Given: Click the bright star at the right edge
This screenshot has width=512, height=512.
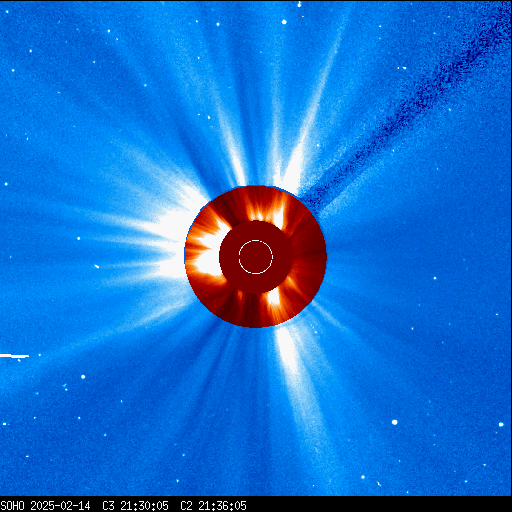Looking at the screenshot, I should click(x=501, y=424).
